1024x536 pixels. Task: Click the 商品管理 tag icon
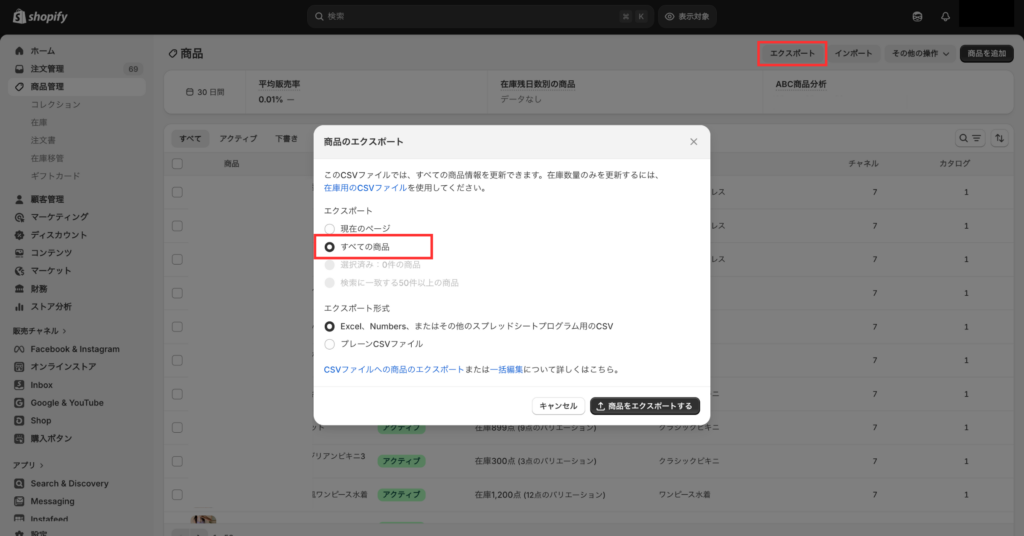(19, 87)
